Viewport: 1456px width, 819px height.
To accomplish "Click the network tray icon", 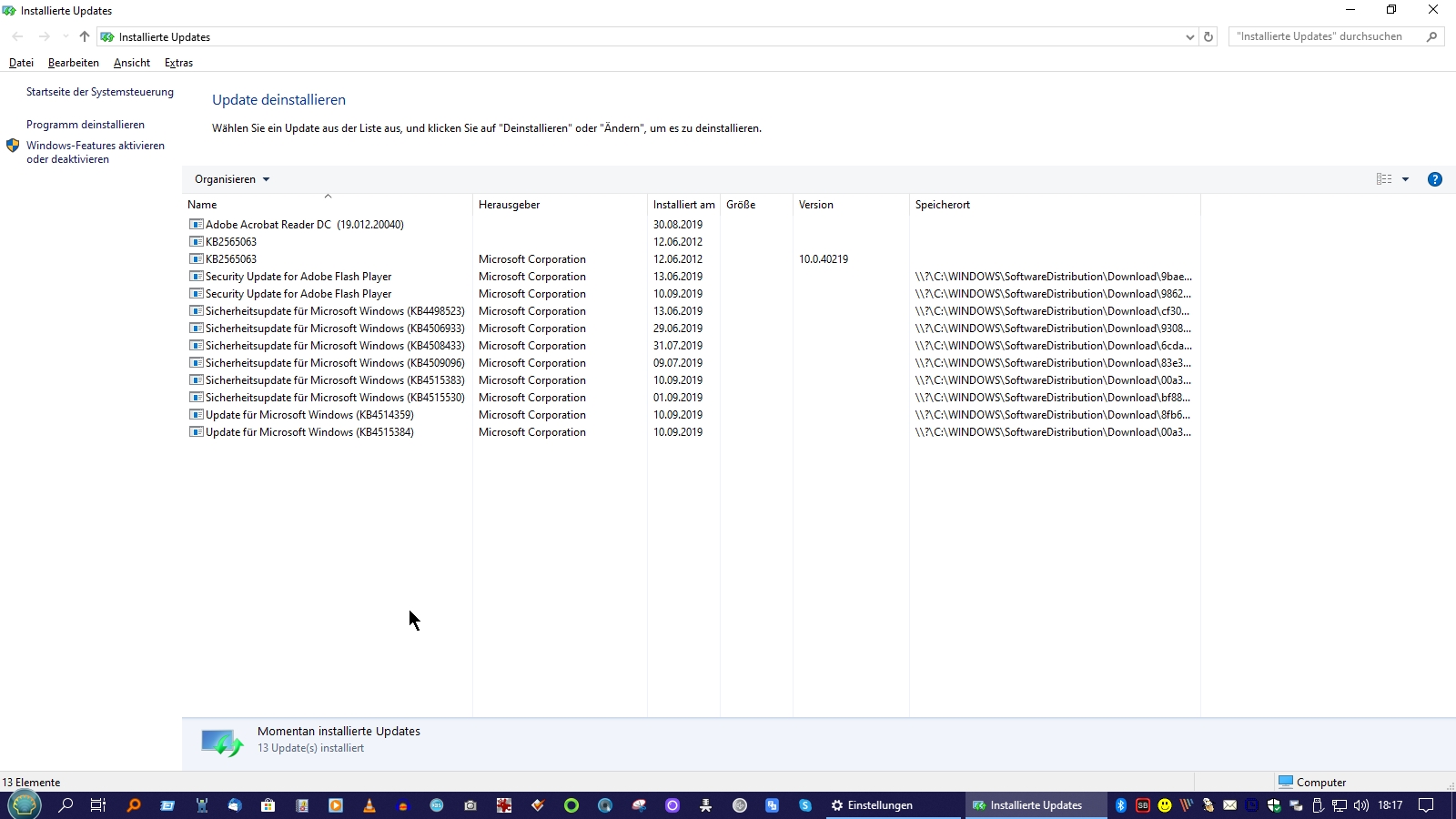I will [x=1340, y=805].
